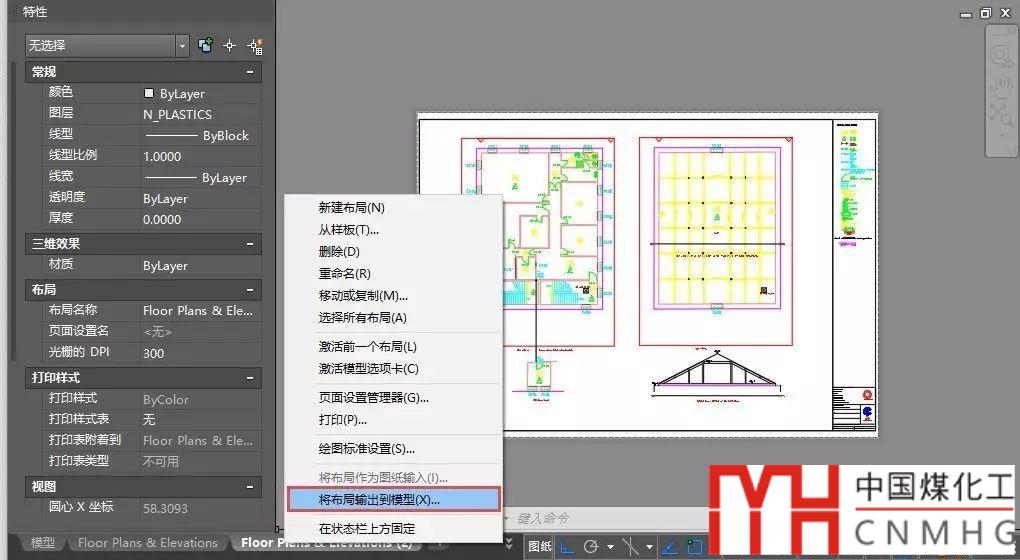1020x560 pixels.
Task: Open the 无选择 object type dropdown
Action: click(x=182, y=46)
